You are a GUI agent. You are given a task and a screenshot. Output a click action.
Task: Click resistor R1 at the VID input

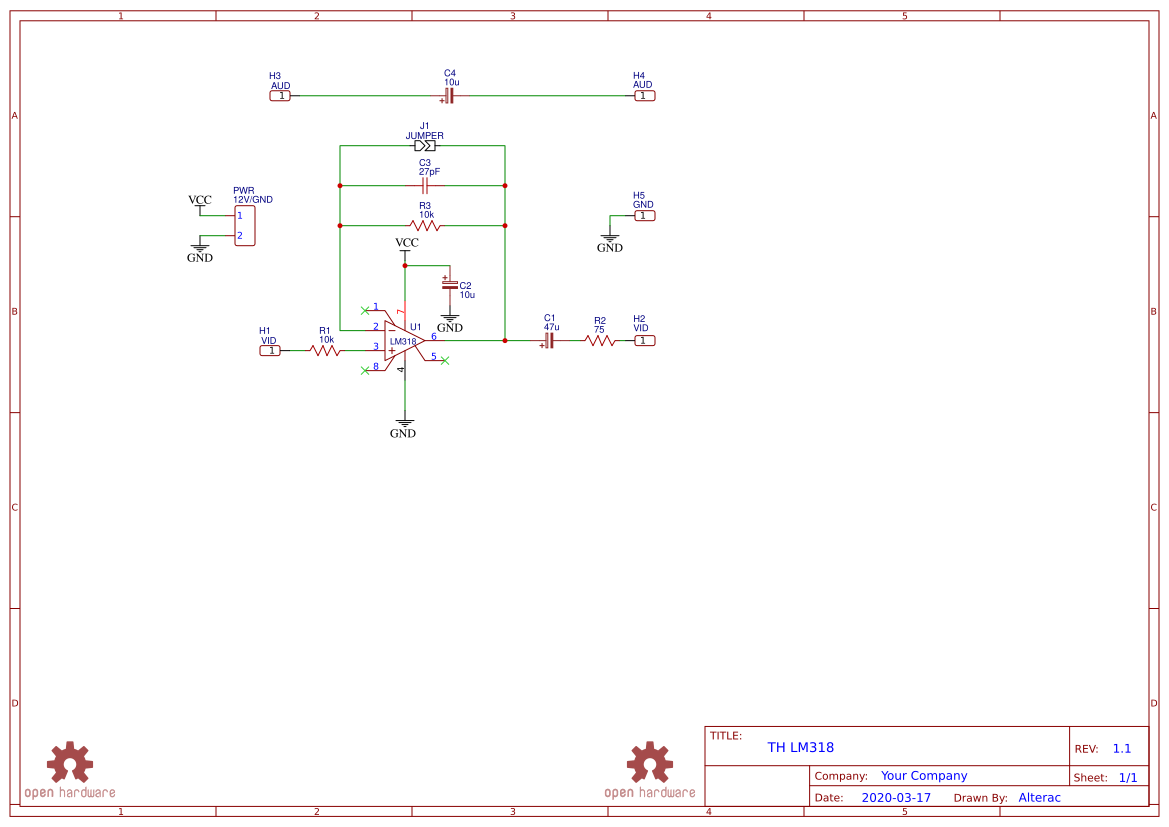click(x=326, y=351)
